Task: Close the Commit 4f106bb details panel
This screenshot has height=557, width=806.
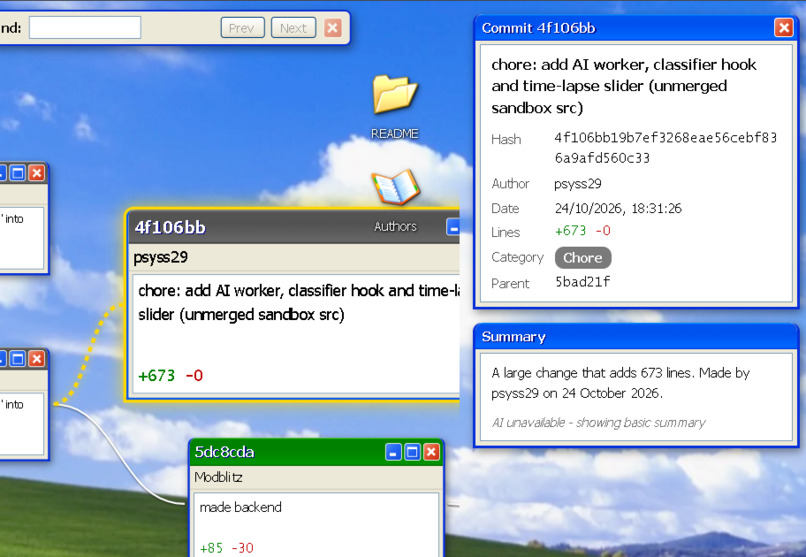Action: [783, 28]
